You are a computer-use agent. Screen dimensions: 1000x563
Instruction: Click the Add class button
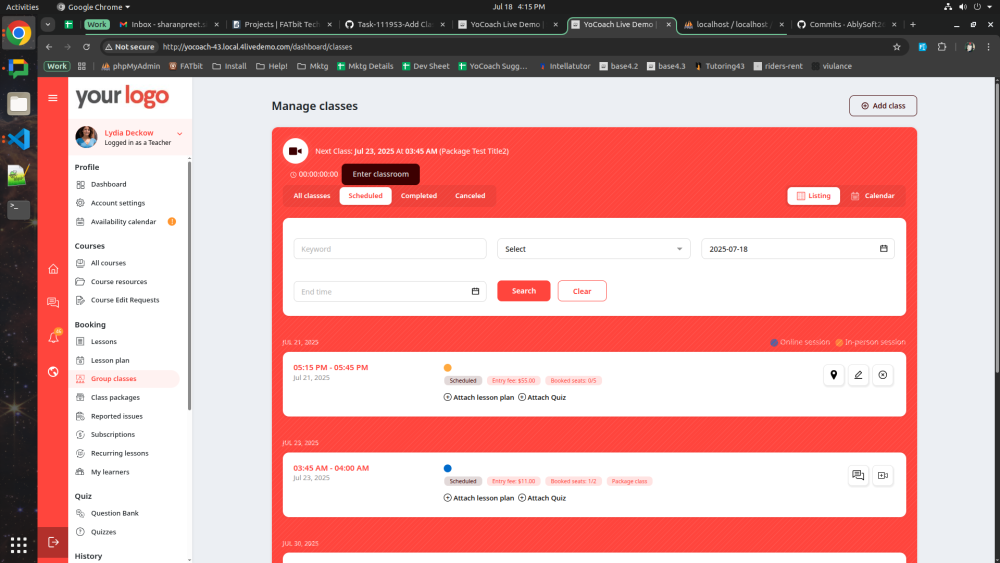(x=882, y=106)
